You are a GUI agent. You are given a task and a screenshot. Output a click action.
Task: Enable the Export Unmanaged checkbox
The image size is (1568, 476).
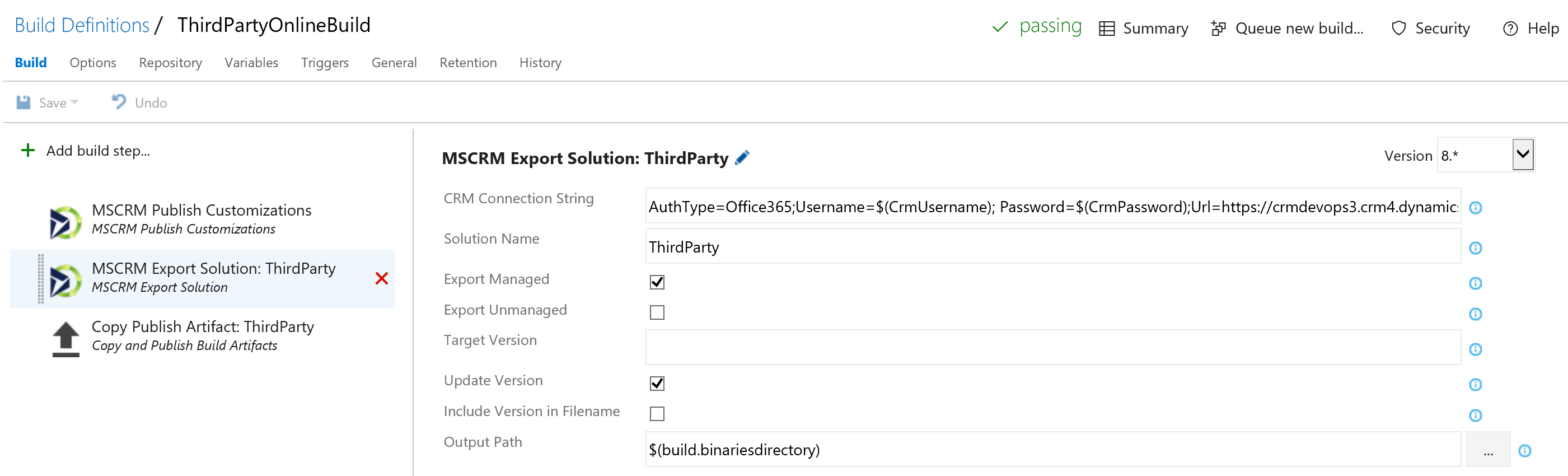[x=657, y=313]
